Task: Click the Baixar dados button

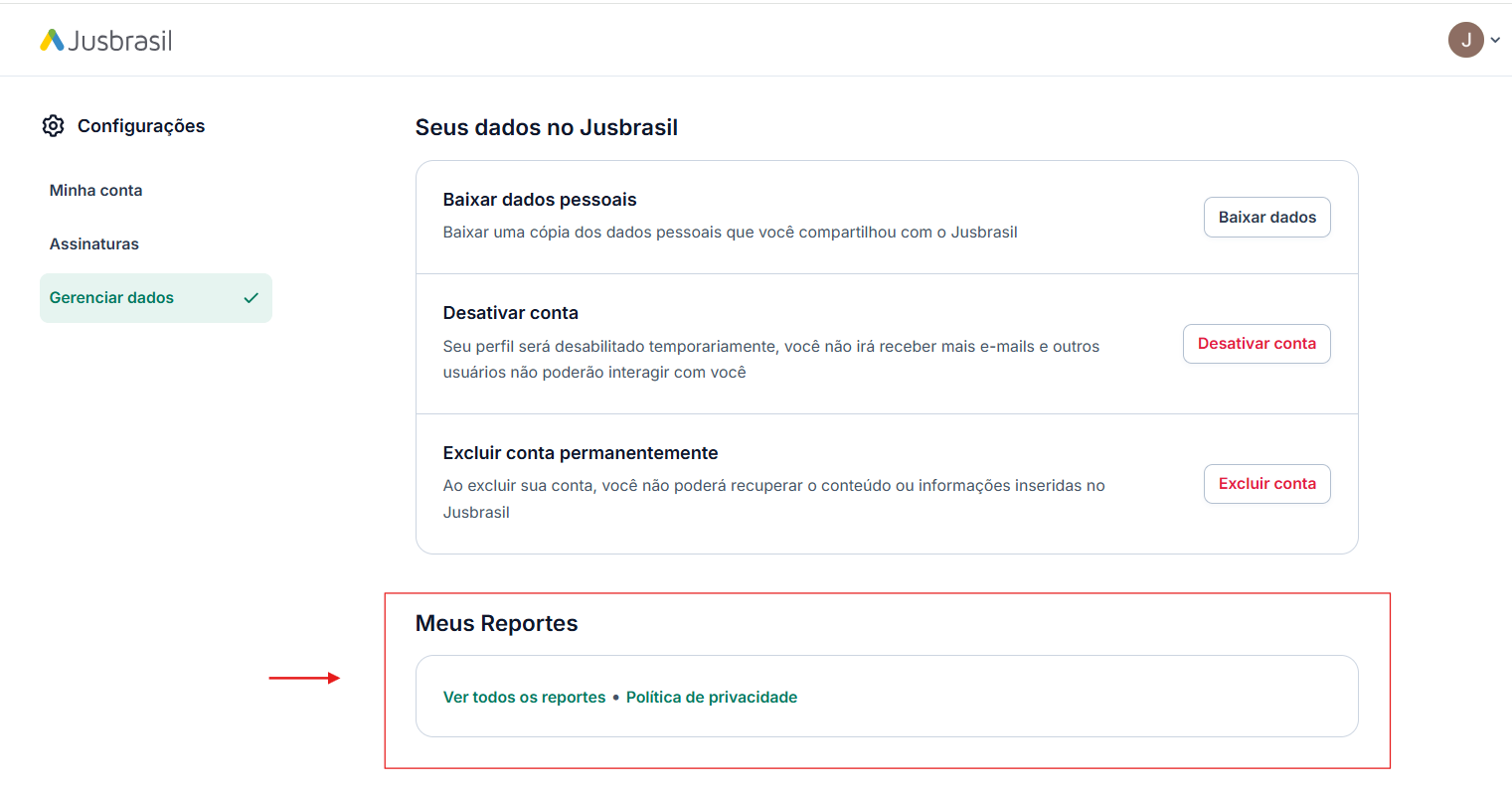Action: pos(1267,218)
